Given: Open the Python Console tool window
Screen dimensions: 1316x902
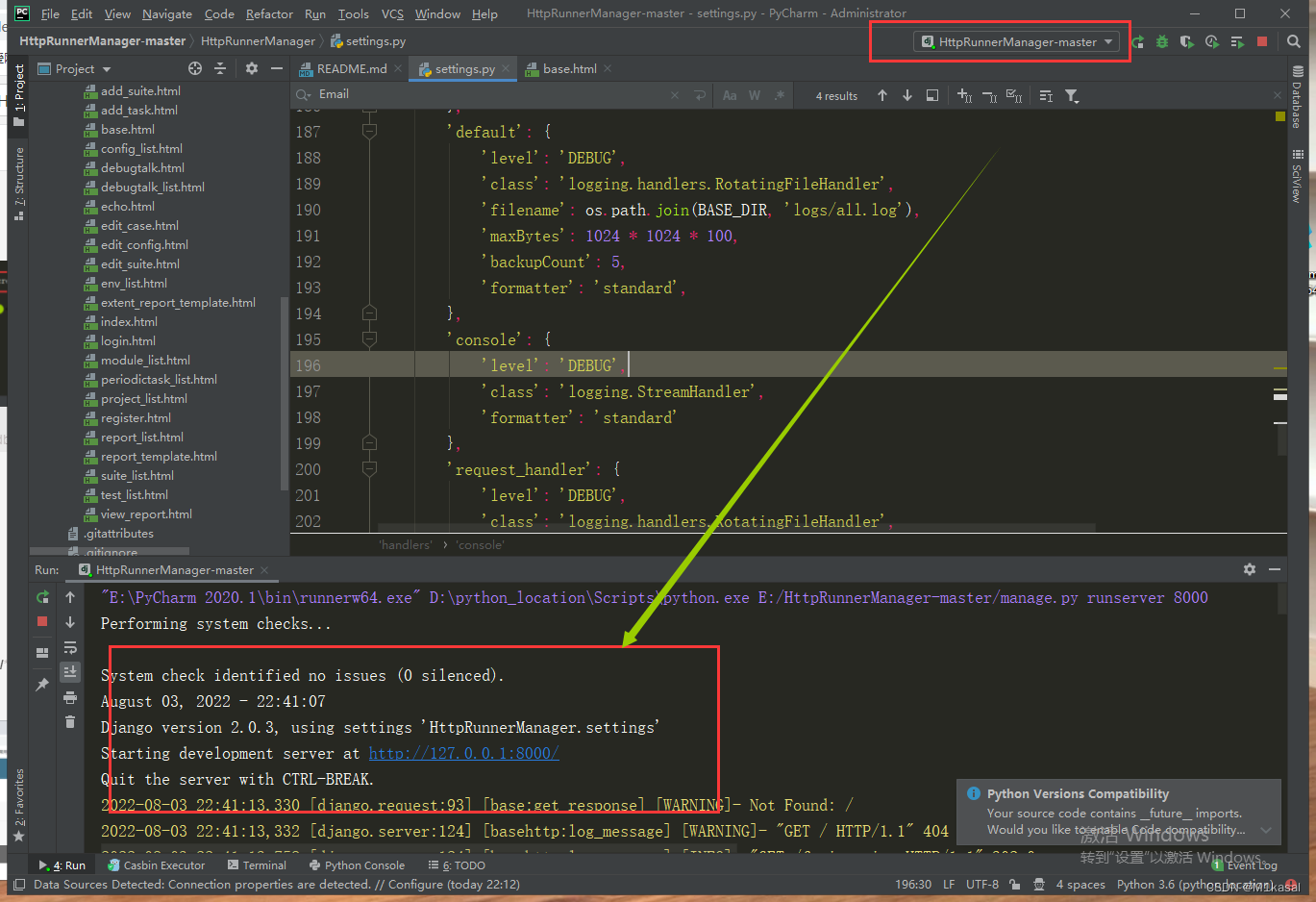Looking at the screenshot, I should tap(357, 865).
